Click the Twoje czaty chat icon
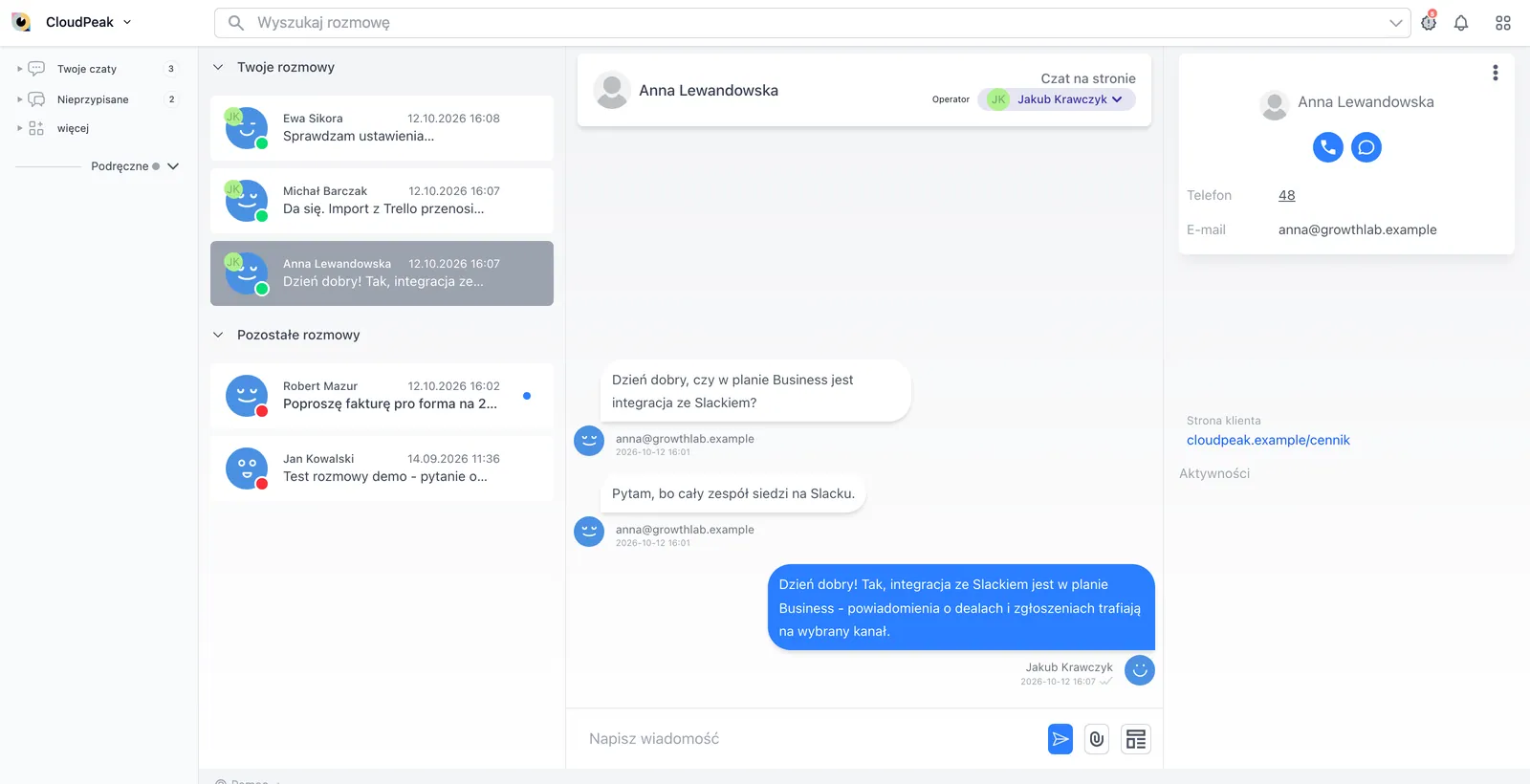The image size is (1530, 784). click(x=36, y=69)
